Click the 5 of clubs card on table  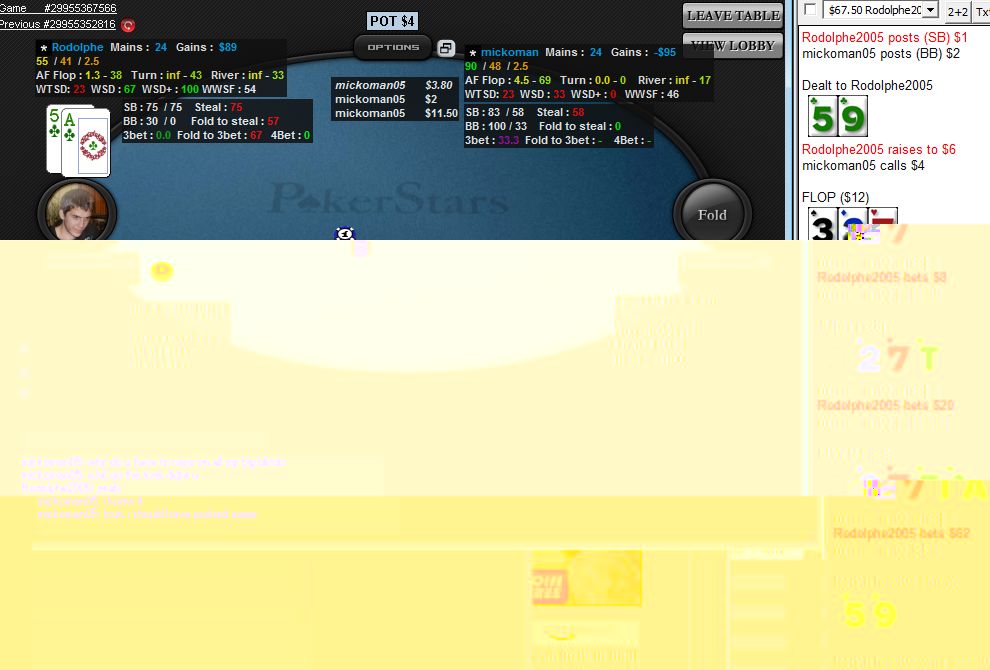tap(54, 138)
